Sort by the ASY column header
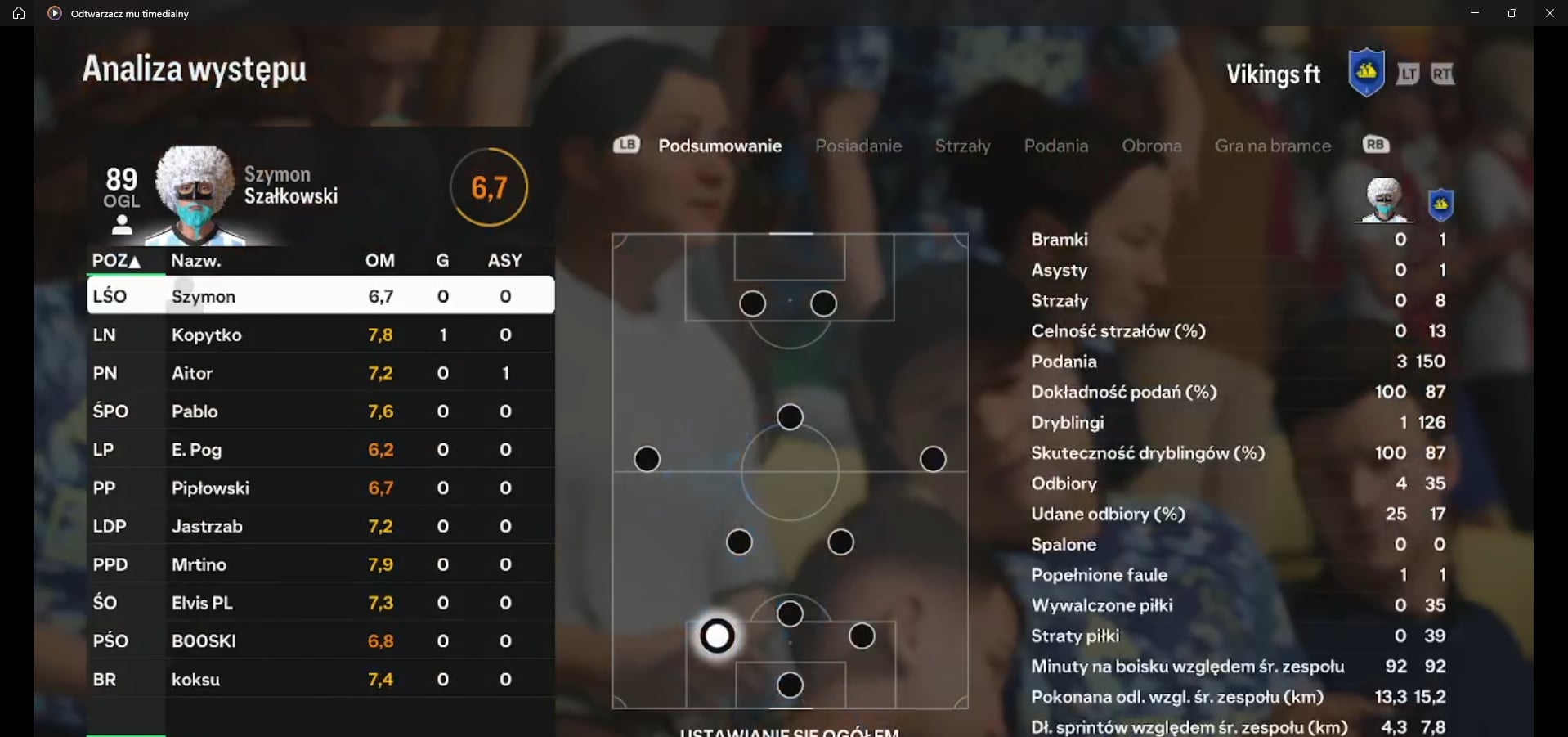Image resolution: width=1568 pixels, height=737 pixels. click(504, 261)
